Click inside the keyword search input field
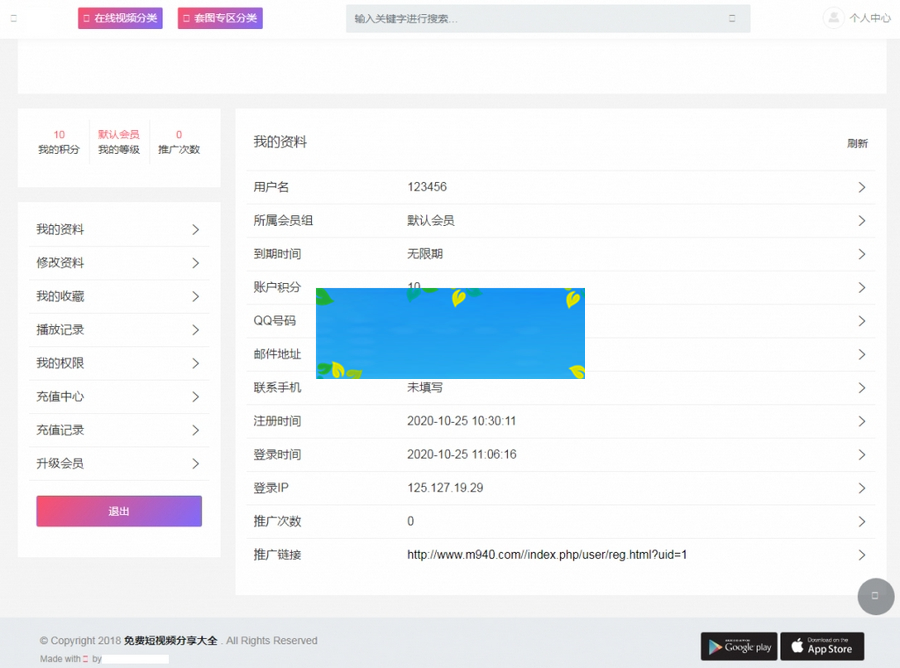Screen dimensions: 900x668 pos(500,17)
